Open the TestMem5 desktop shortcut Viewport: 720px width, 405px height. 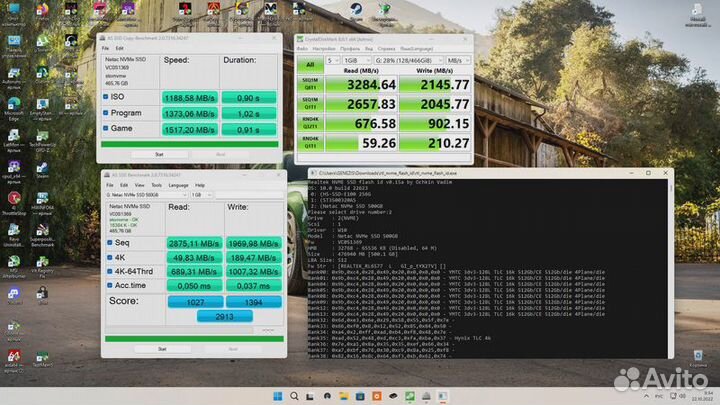click(x=42, y=359)
